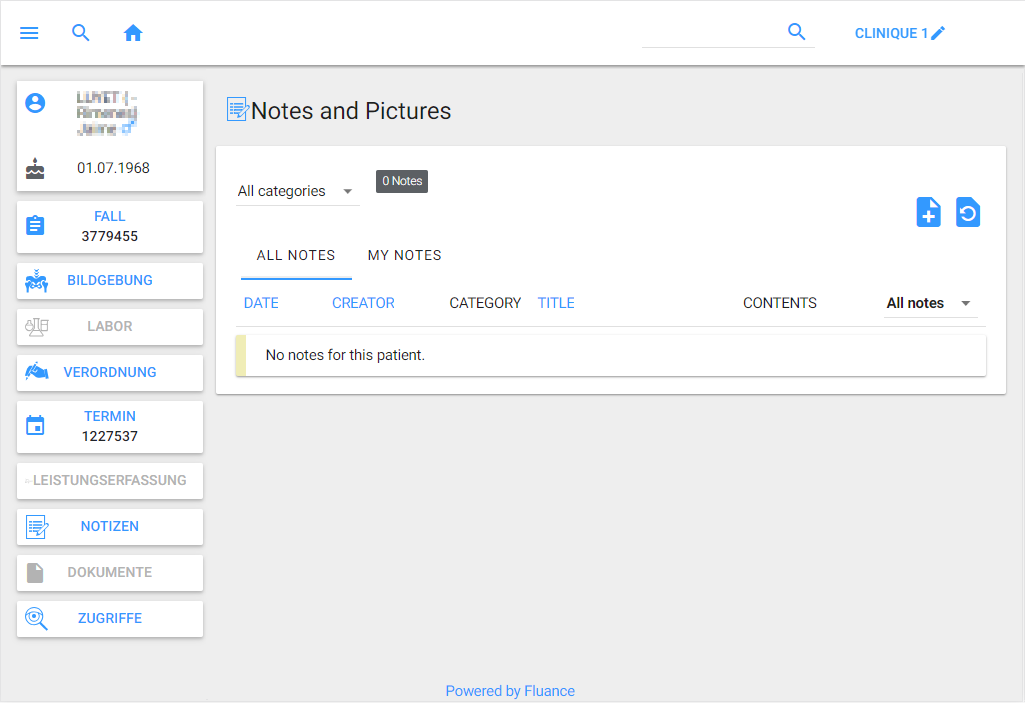Click the search magnifier icon beside the menu

click(81, 33)
